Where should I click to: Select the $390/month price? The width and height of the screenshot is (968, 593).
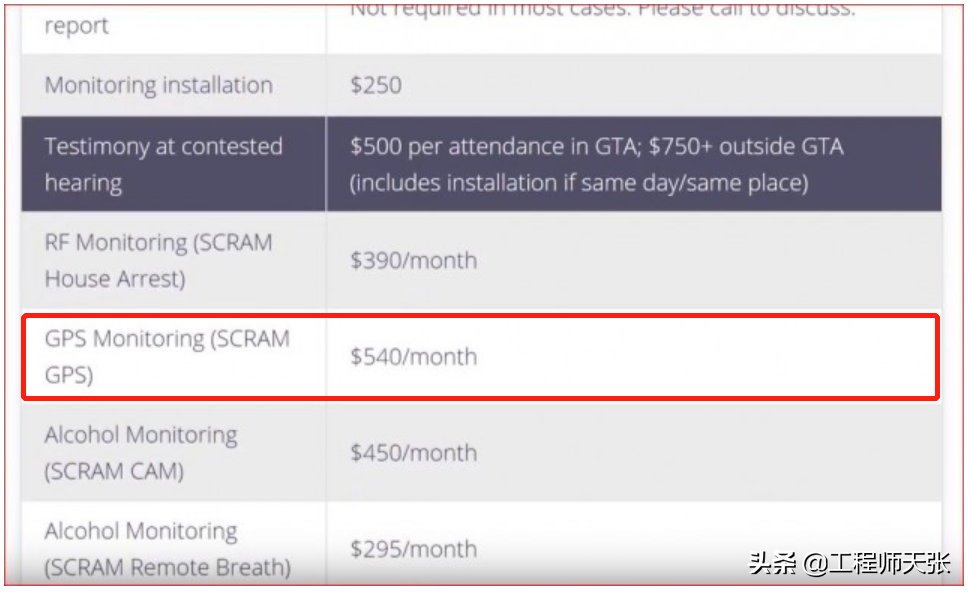point(413,261)
